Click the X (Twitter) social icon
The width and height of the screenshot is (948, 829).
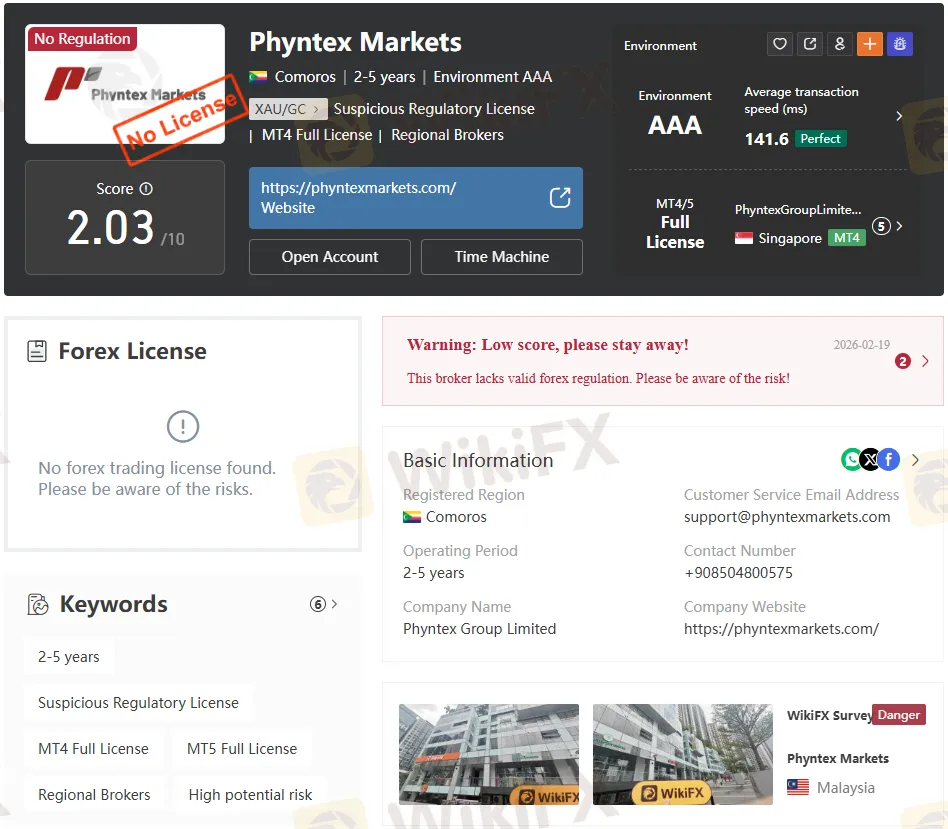pyautogui.click(x=870, y=459)
